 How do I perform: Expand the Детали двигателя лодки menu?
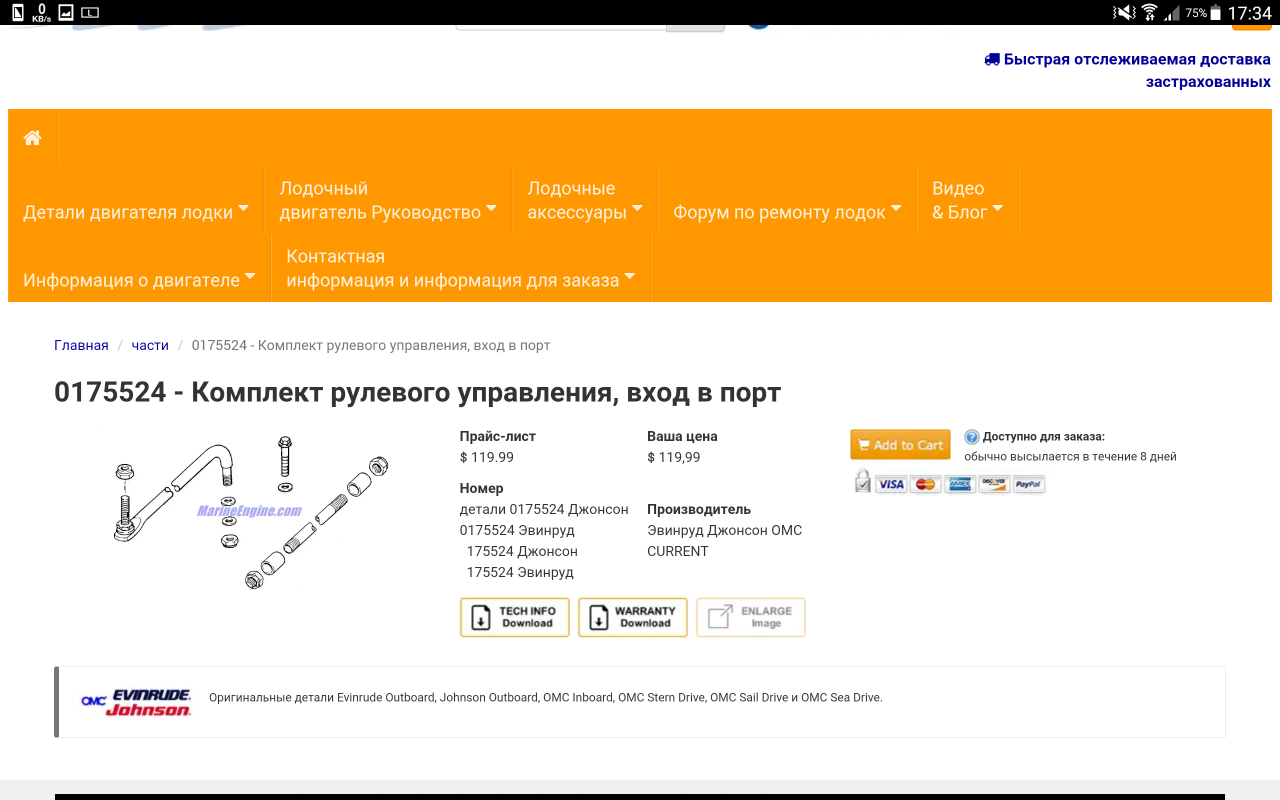click(136, 212)
